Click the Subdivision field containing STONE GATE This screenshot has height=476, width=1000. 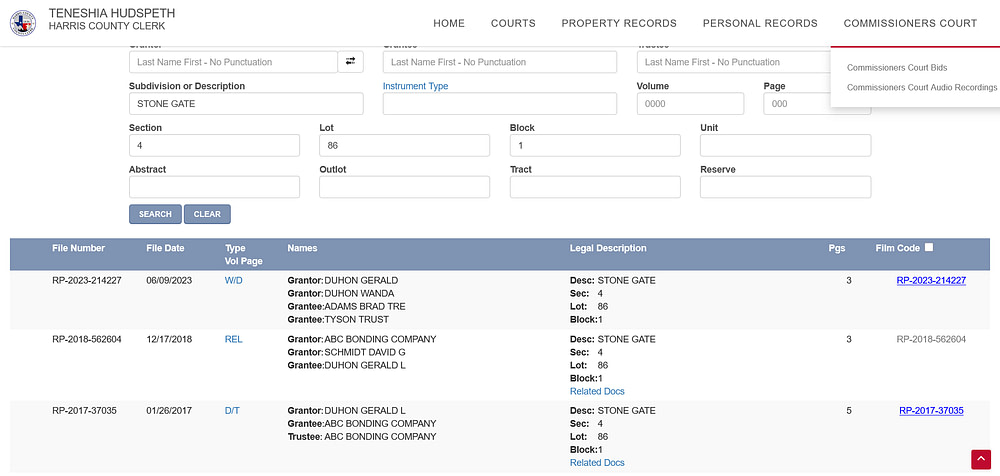(246, 103)
